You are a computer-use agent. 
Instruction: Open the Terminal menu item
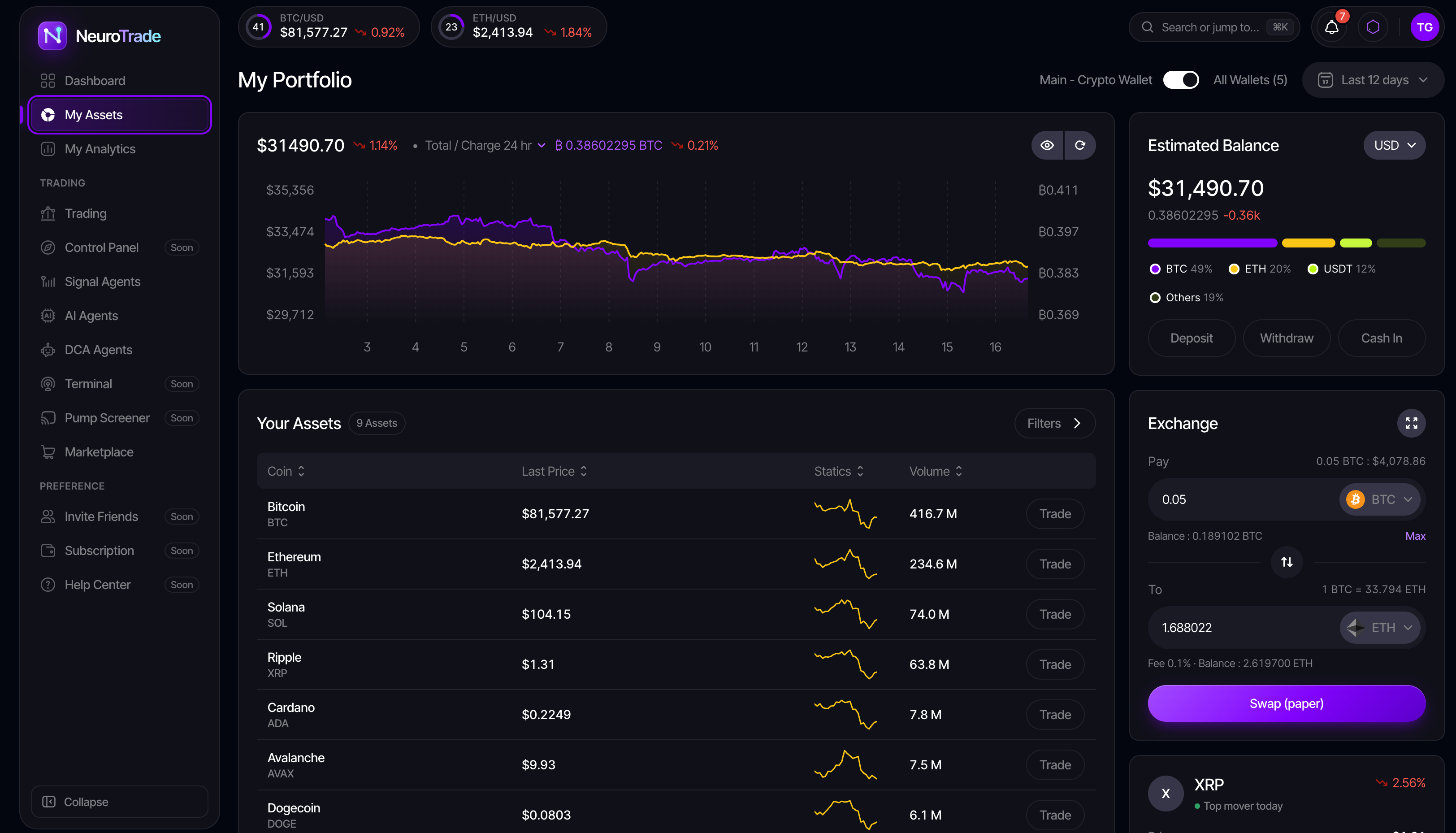pos(120,384)
